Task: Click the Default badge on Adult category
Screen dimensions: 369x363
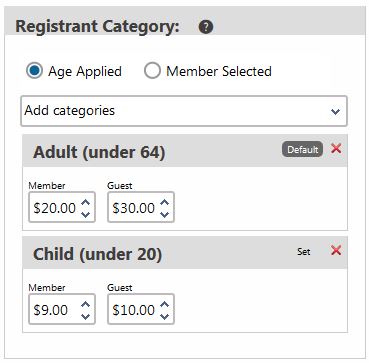Action: [x=303, y=149]
